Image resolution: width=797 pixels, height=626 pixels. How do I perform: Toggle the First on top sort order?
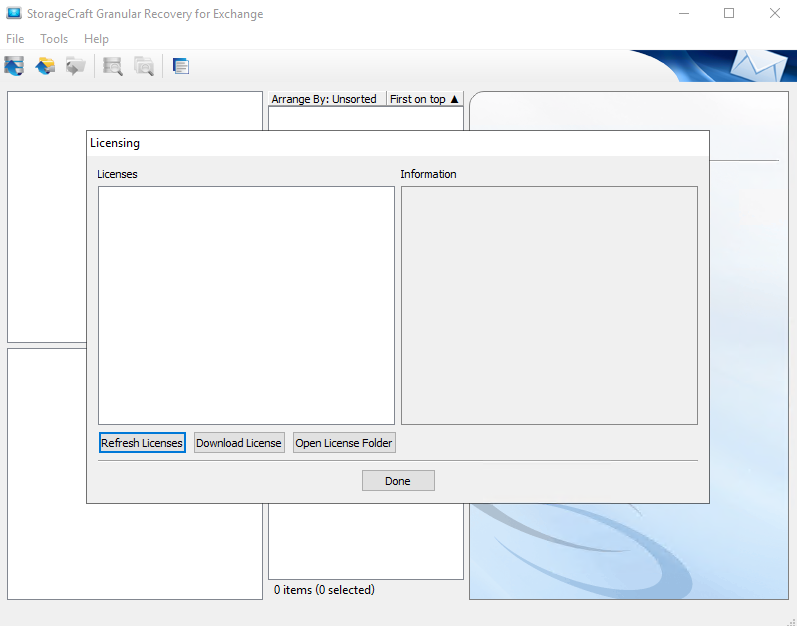coord(424,99)
